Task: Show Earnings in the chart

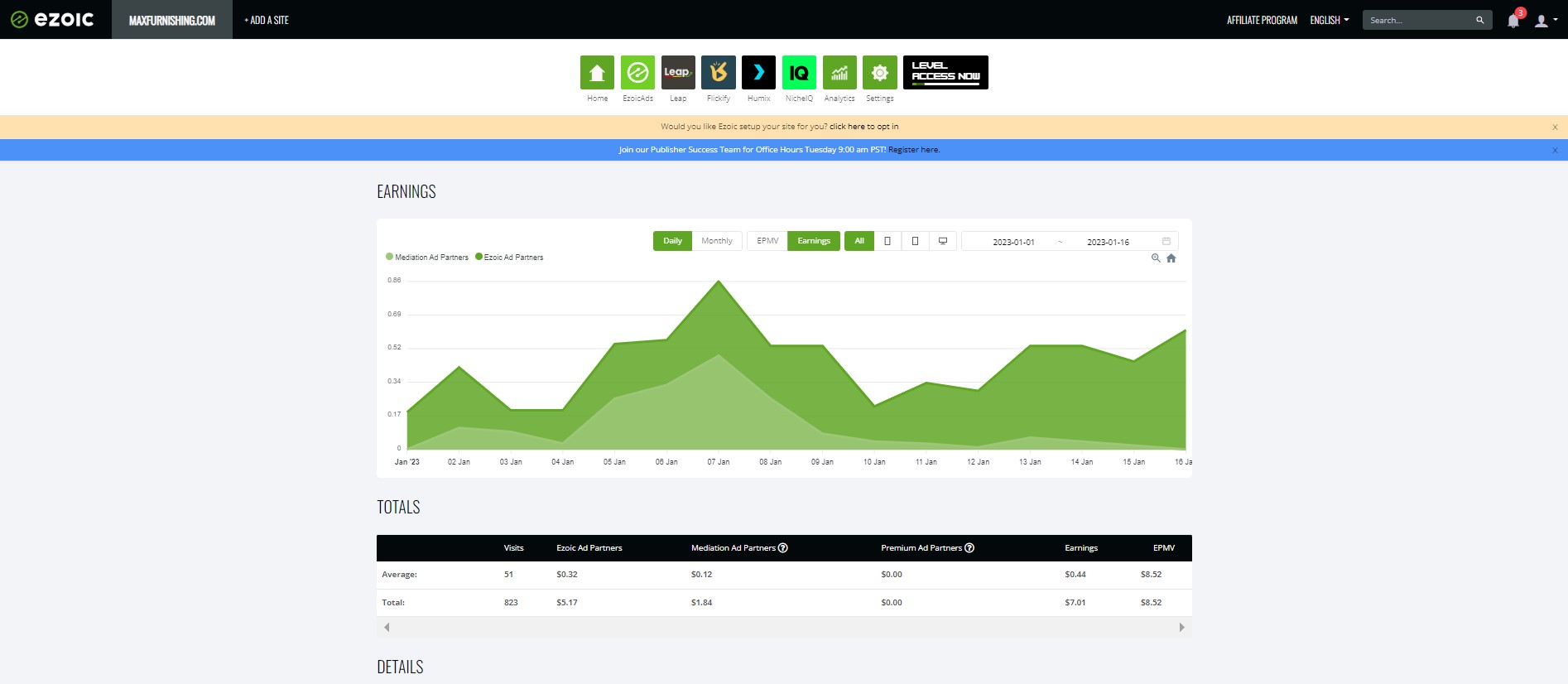Action: coord(814,241)
